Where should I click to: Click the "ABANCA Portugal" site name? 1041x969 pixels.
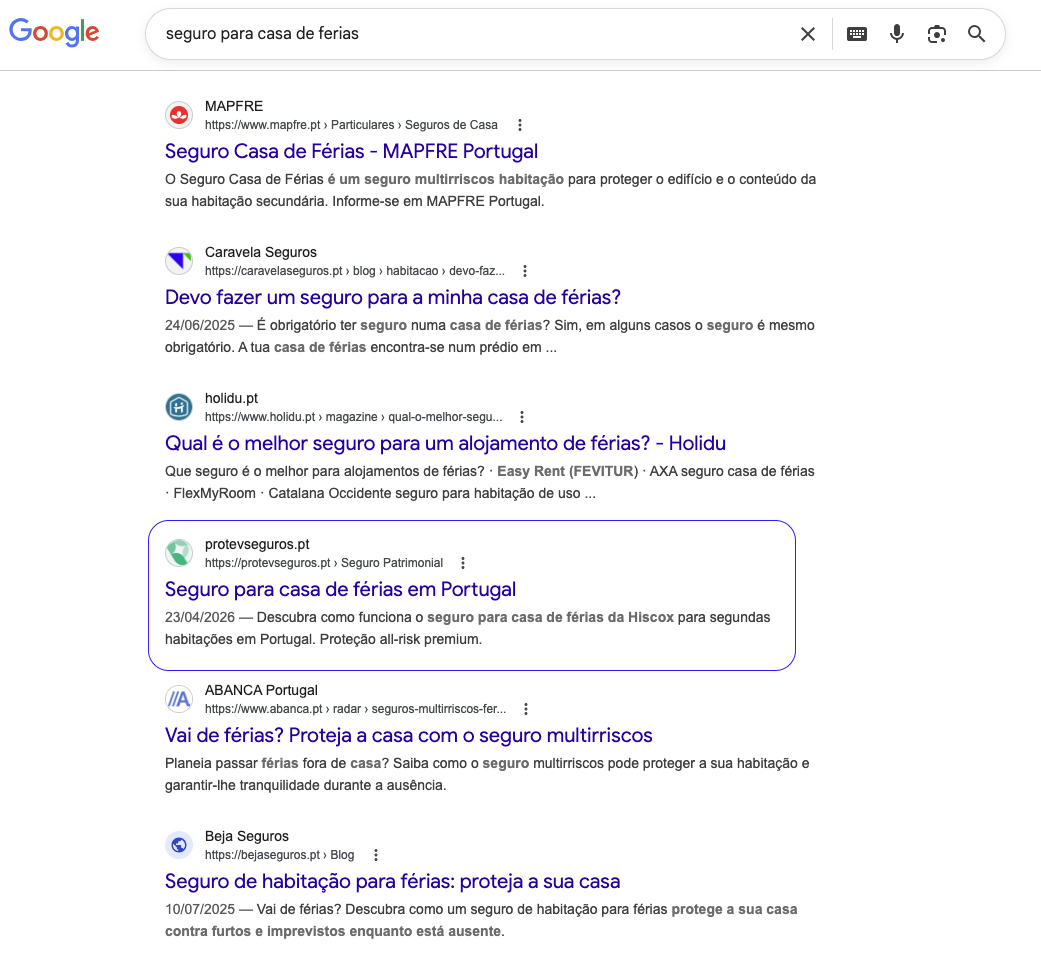point(261,690)
